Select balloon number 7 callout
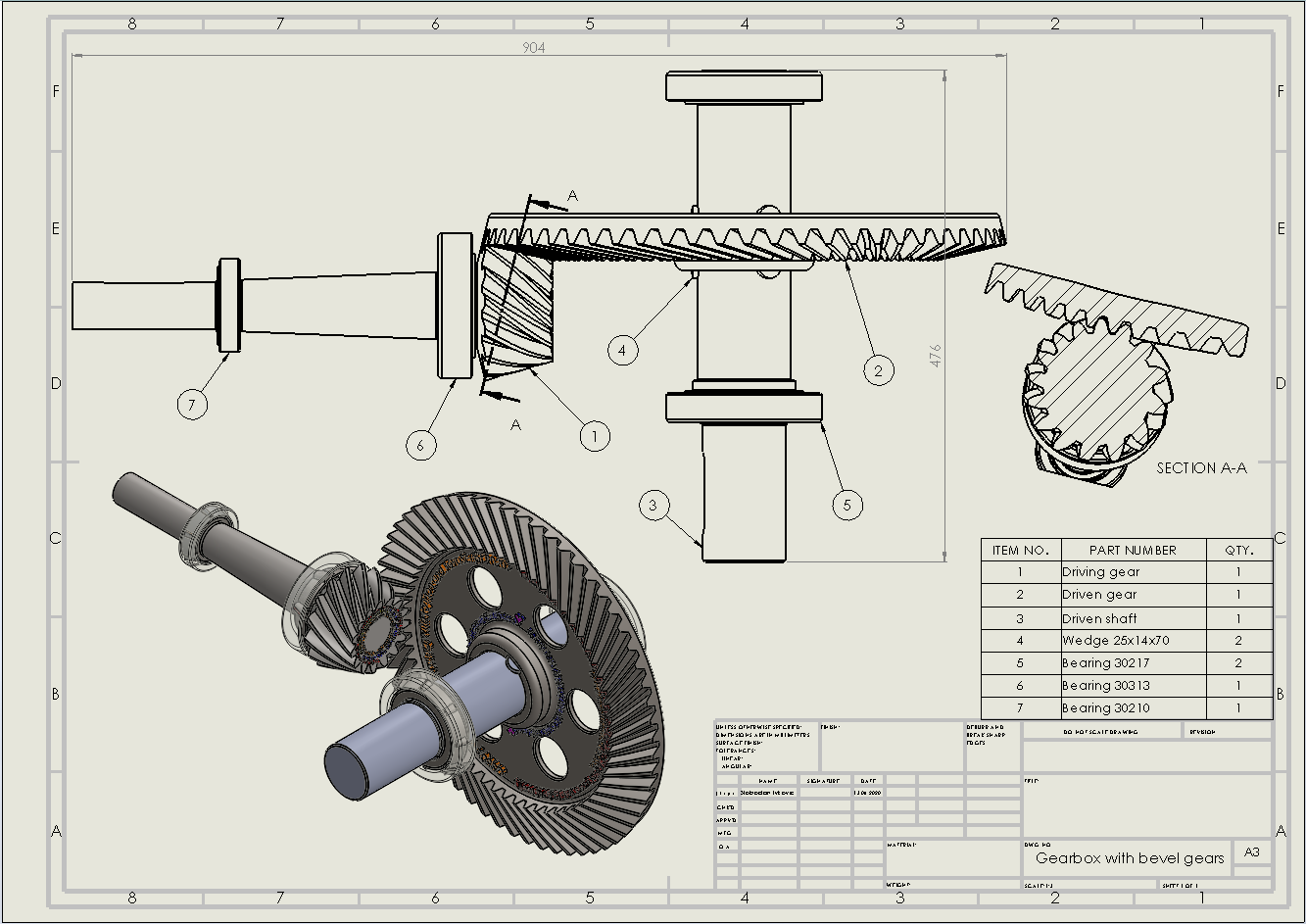Screen dimensions: 1306x924 coord(193,404)
